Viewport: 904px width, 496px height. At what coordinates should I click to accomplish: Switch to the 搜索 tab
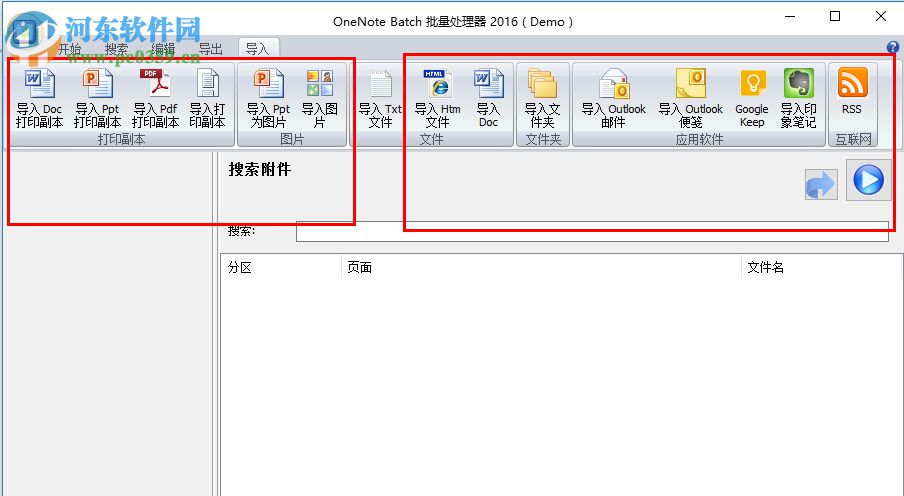pos(116,49)
